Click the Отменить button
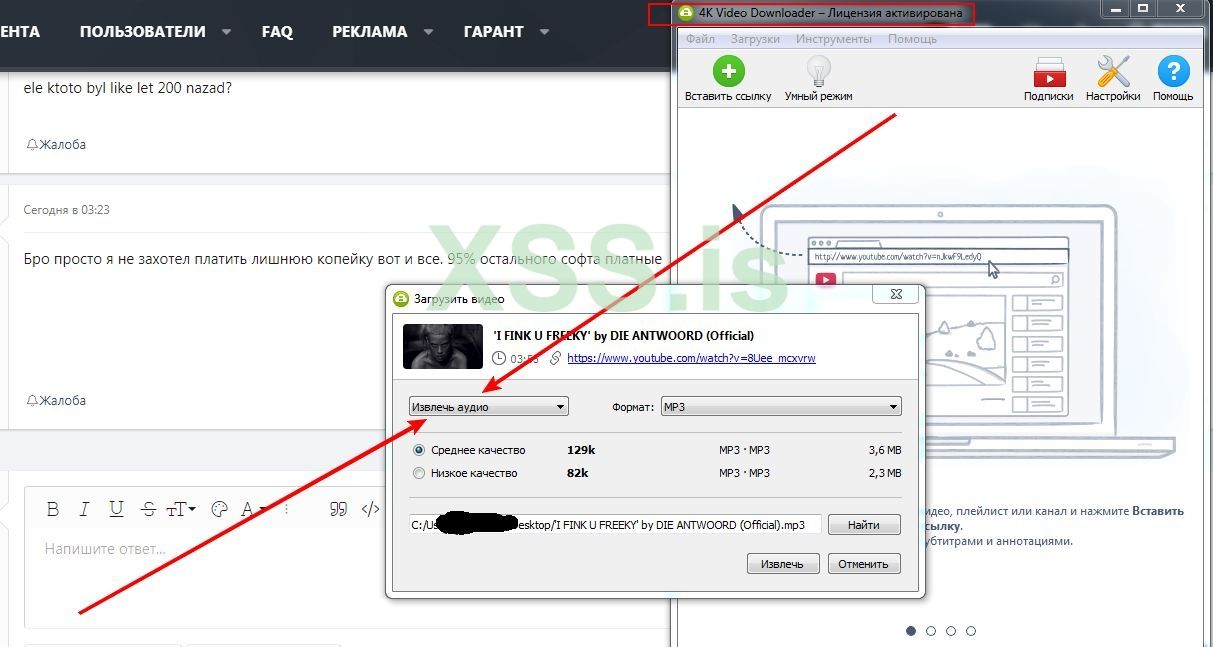1213x647 pixels. 864,564
